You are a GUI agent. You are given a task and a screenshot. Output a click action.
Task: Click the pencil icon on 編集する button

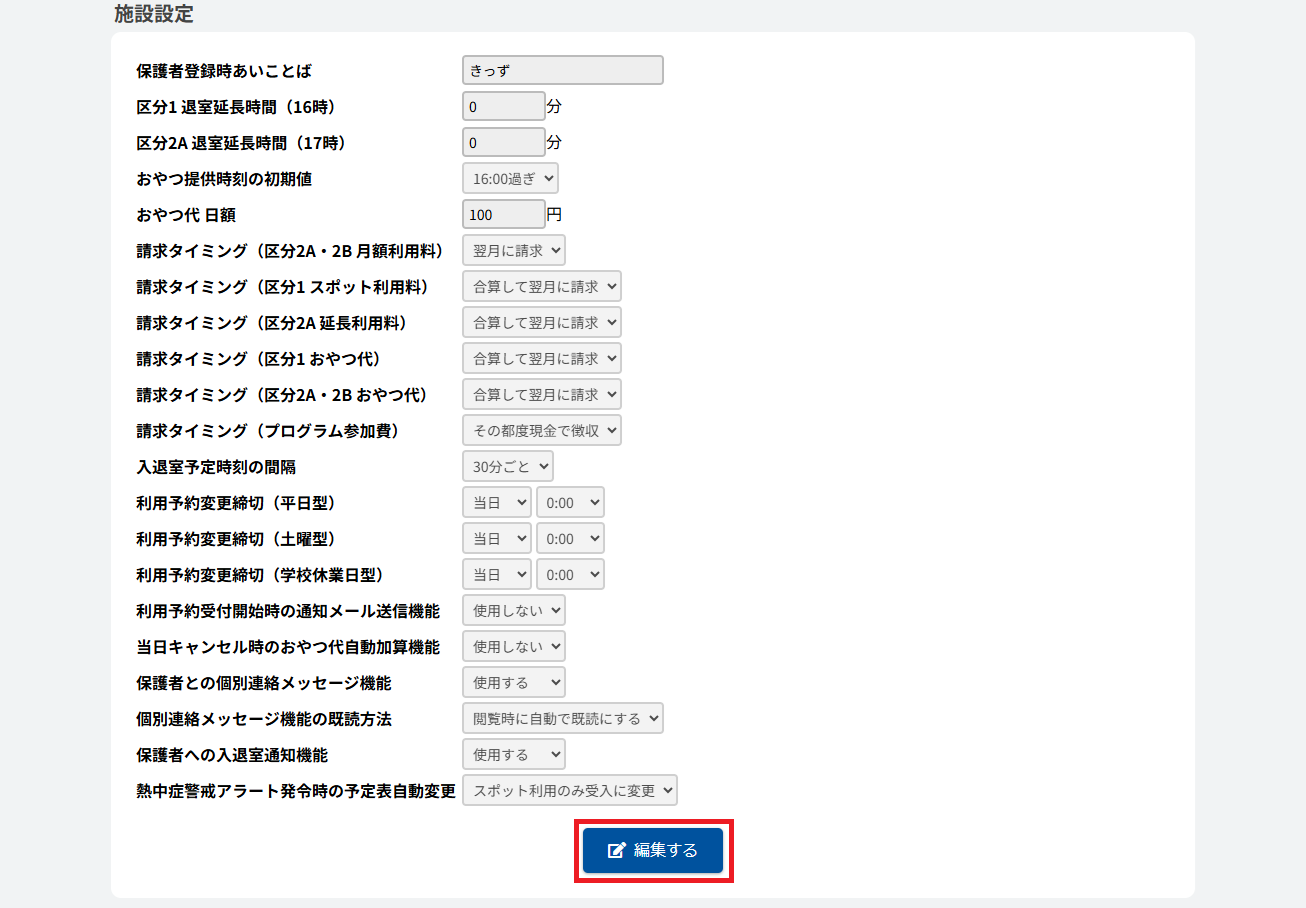tap(617, 850)
